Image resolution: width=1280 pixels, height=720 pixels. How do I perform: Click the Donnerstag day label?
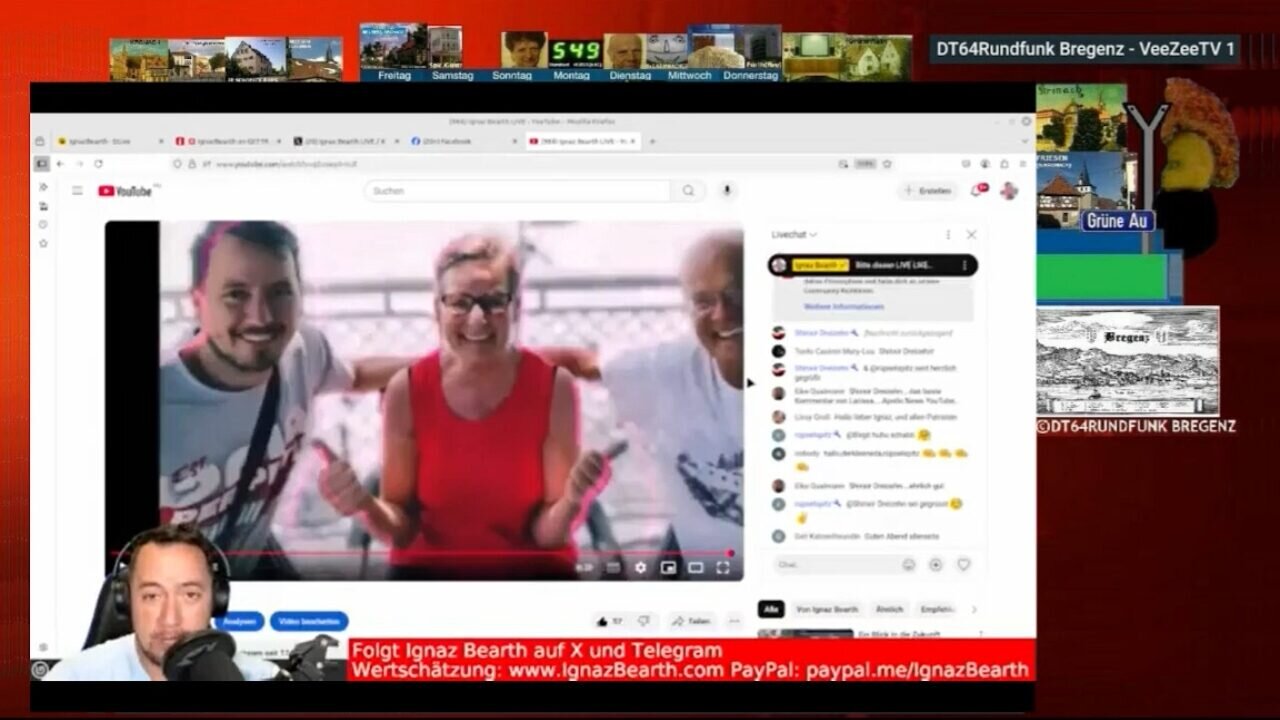pos(750,75)
